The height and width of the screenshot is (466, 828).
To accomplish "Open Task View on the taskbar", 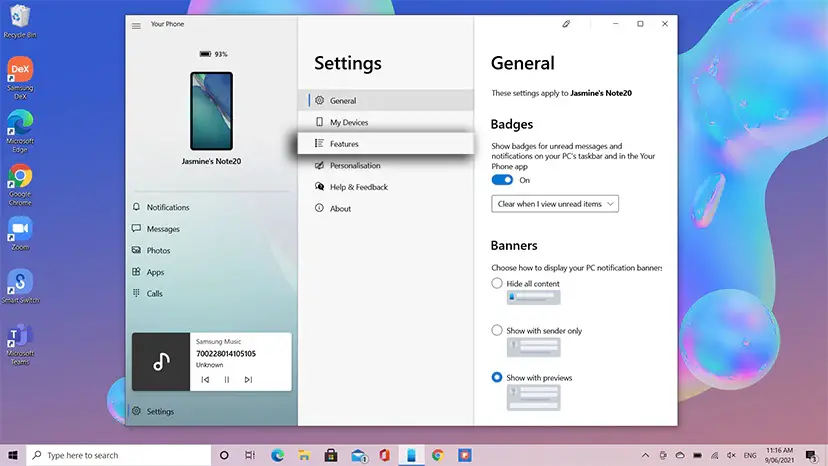I will pos(250,455).
